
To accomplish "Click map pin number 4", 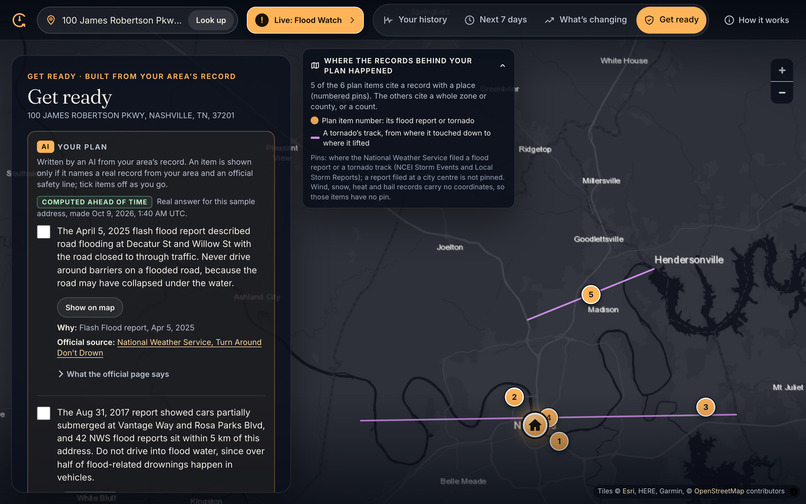I will click(x=551, y=417).
